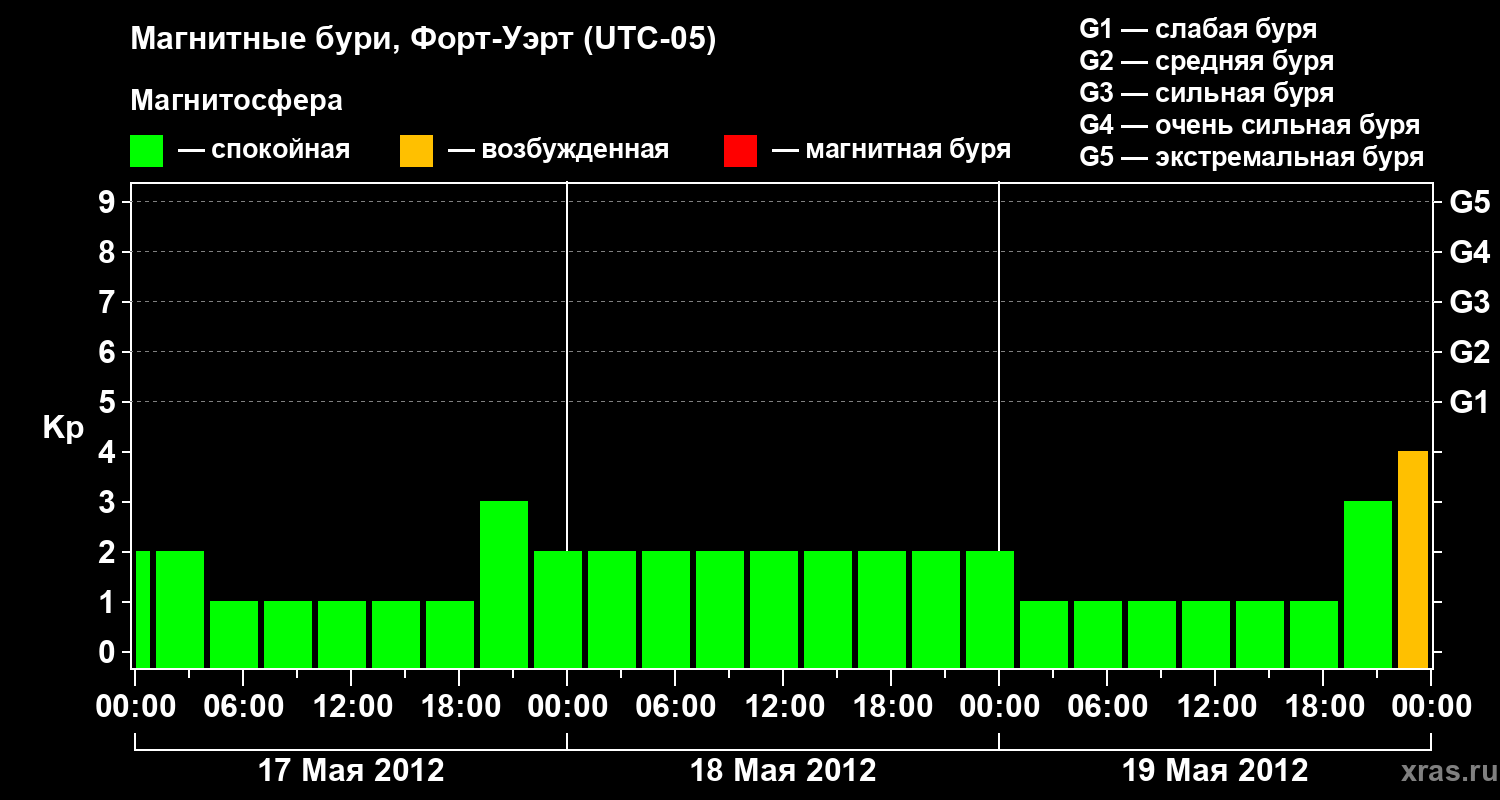Click the '12:00' time label above 18 Мая 2012

coord(783,706)
